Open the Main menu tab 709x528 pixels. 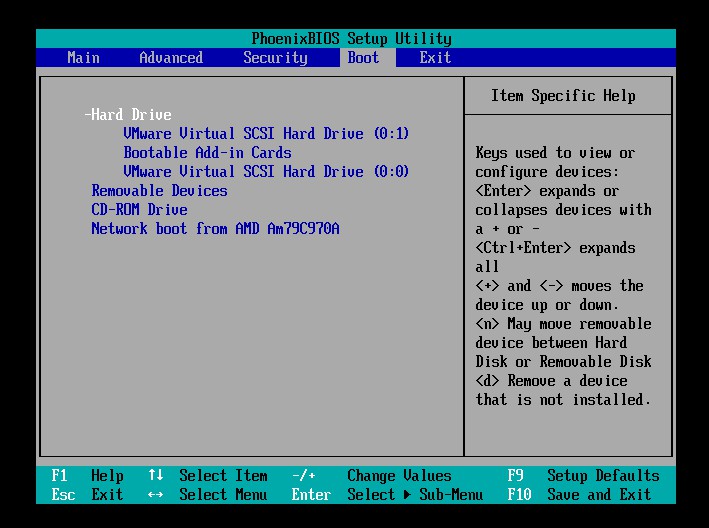point(84,58)
